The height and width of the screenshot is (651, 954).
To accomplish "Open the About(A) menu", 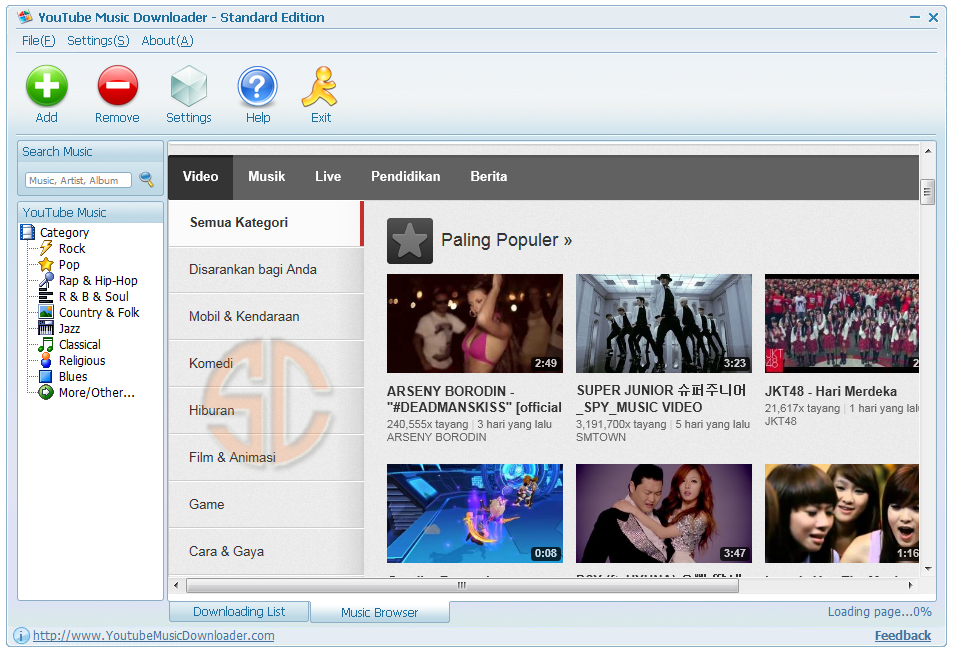I will (x=167, y=41).
